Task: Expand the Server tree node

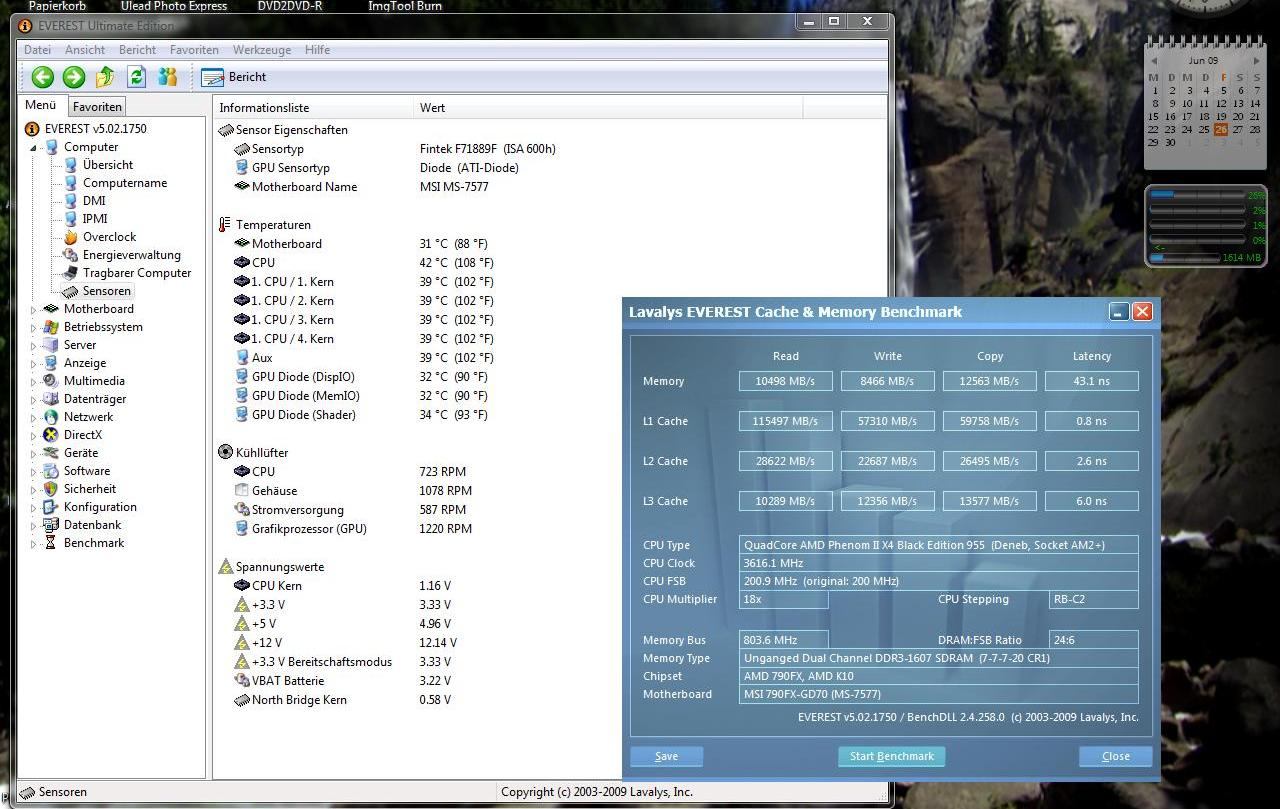Action: pyautogui.click(x=33, y=346)
